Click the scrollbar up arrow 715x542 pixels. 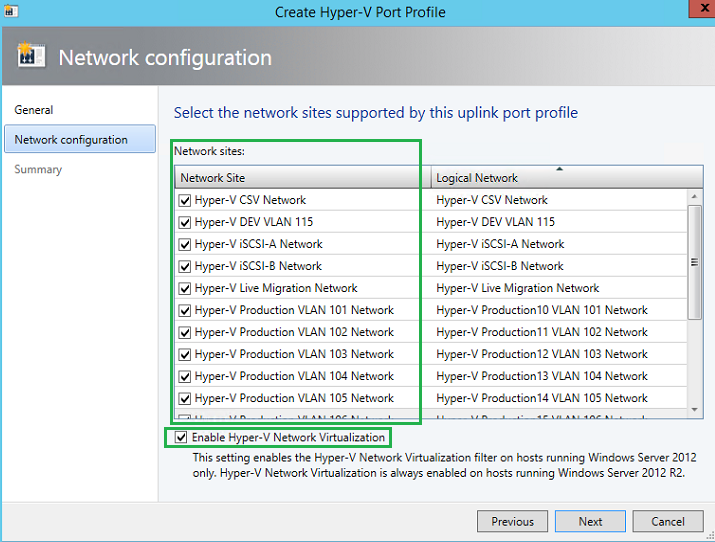(694, 196)
